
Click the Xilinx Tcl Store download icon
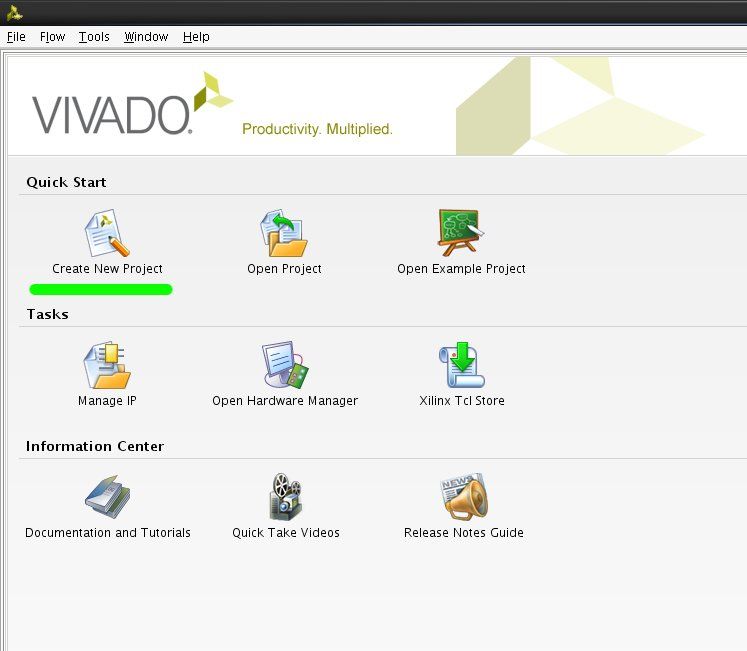tap(462, 365)
